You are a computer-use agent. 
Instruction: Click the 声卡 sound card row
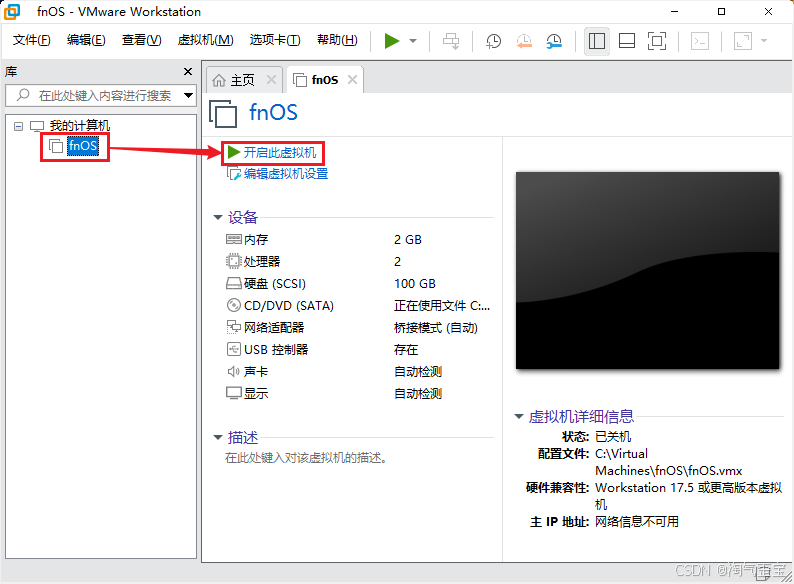pos(358,372)
